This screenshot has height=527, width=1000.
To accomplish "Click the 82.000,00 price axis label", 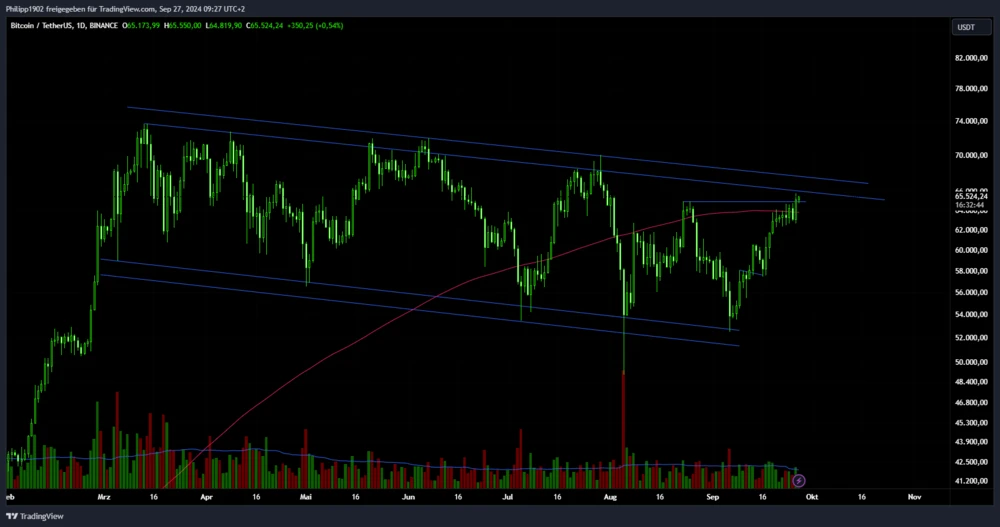I will coord(971,58).
